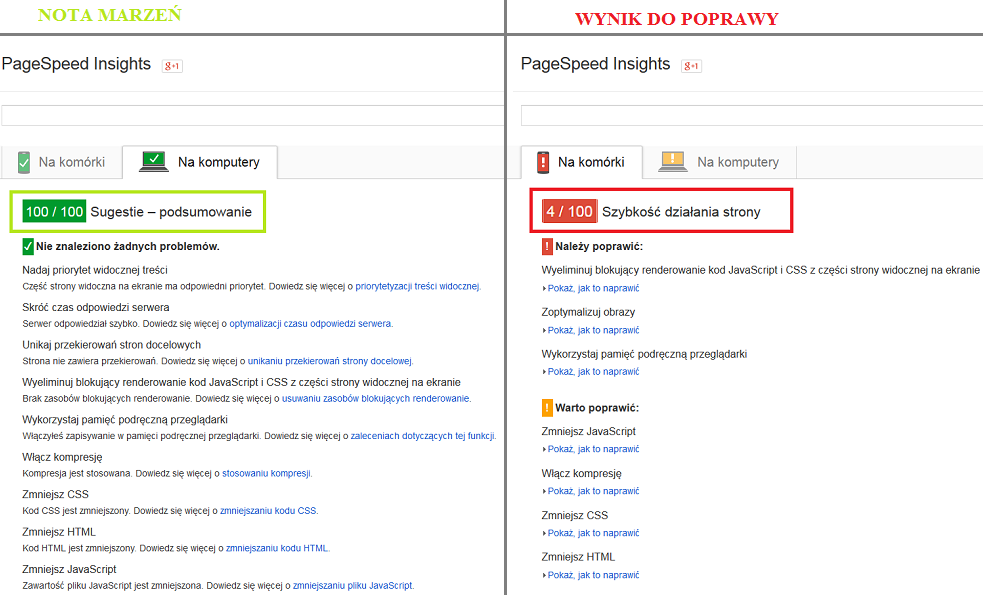984x595 pixels.
Task: Click 'Sugestie – podsumowanie' heading
Action: pyautogui.click(x=171, y=212)
